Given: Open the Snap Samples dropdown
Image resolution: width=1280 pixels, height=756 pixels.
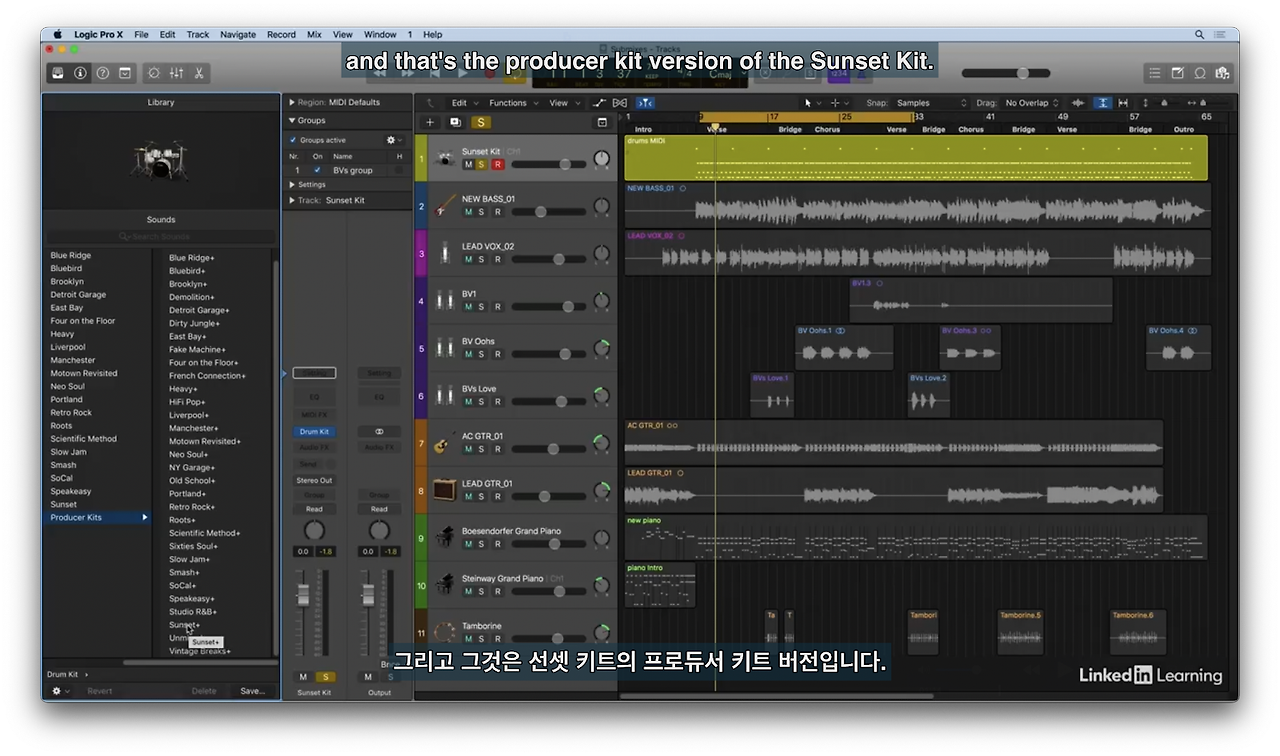Looking at the screenshot, I should click(932, 103).
